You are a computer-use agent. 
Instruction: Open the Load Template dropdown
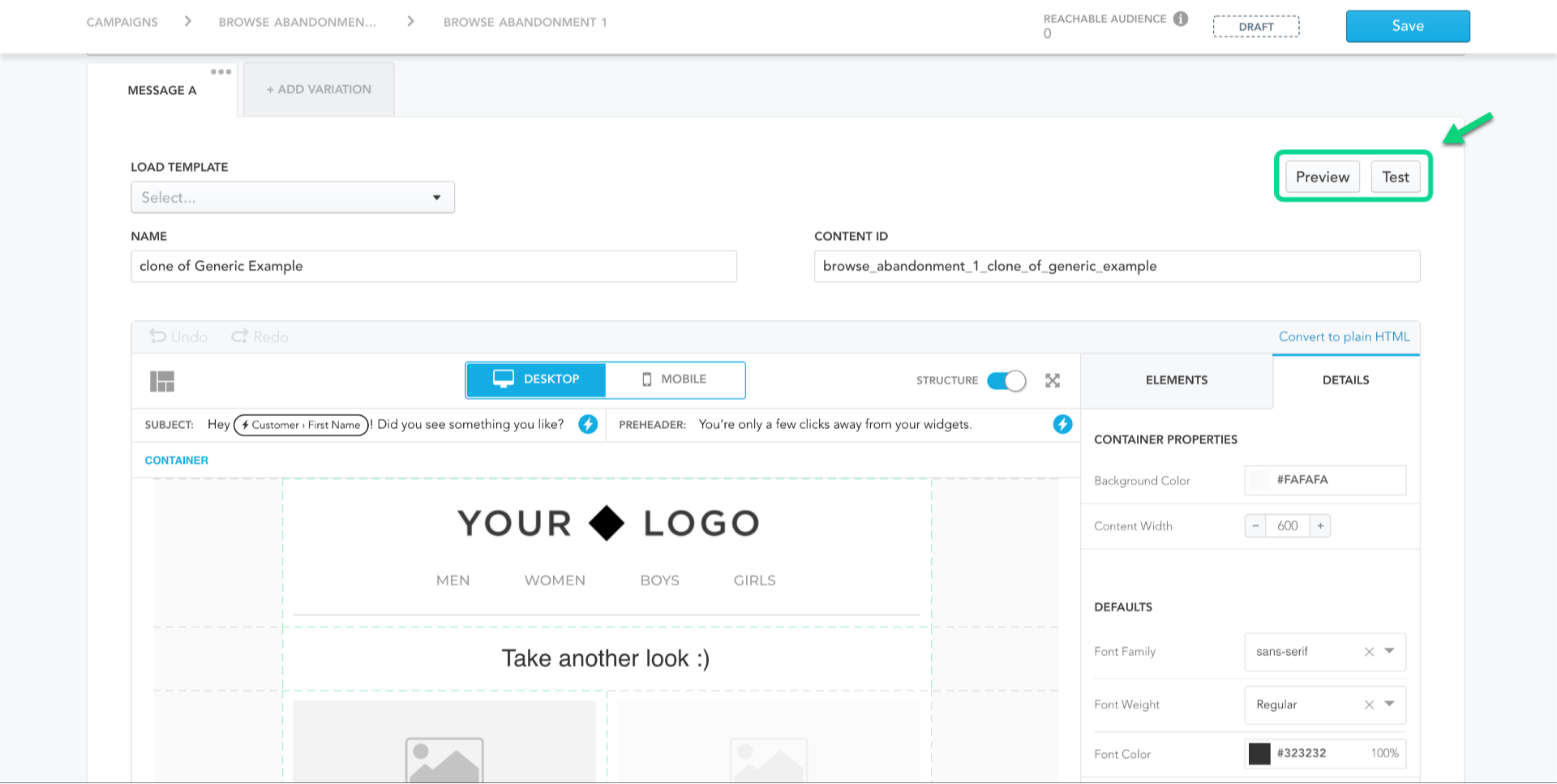[x=293, y=197]
